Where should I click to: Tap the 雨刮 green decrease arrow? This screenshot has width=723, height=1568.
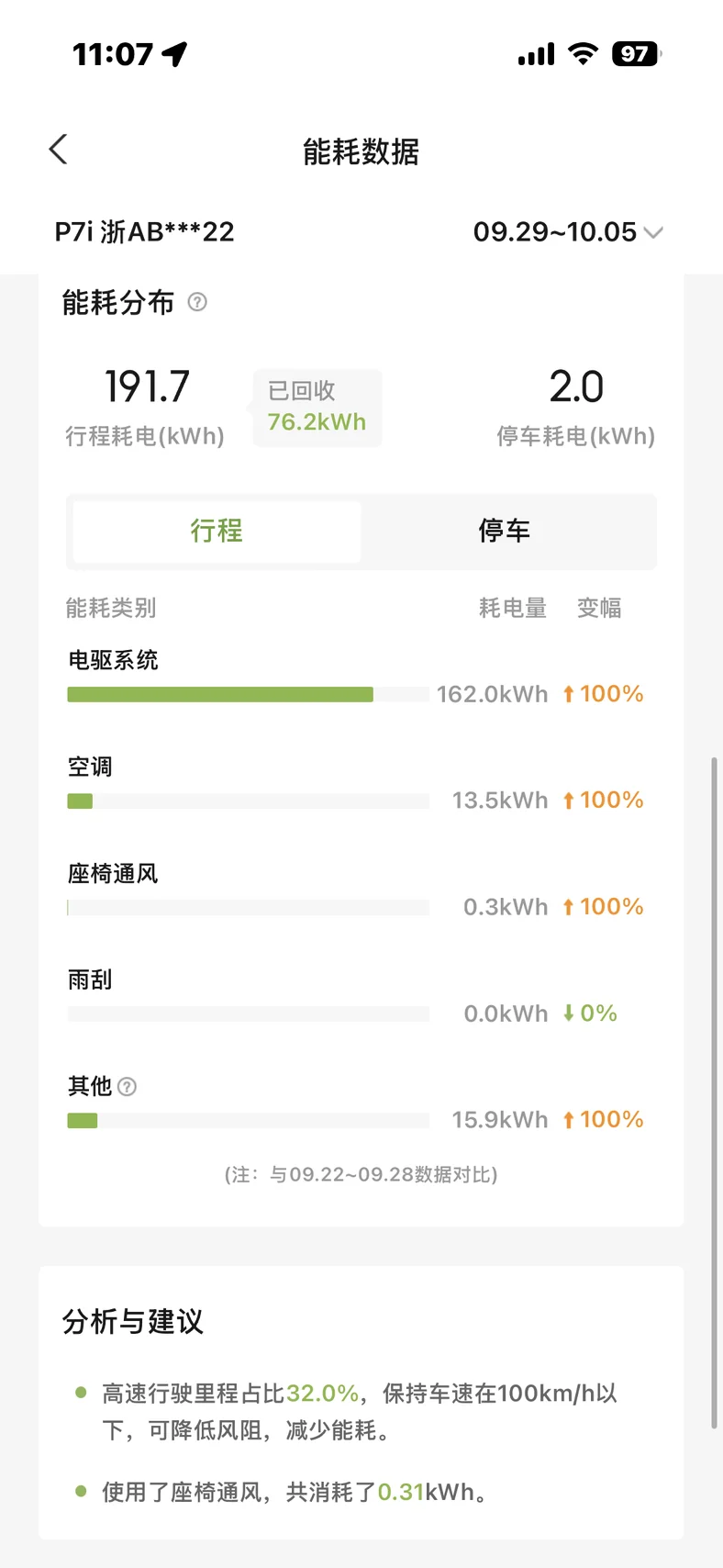coord(569,1014)
